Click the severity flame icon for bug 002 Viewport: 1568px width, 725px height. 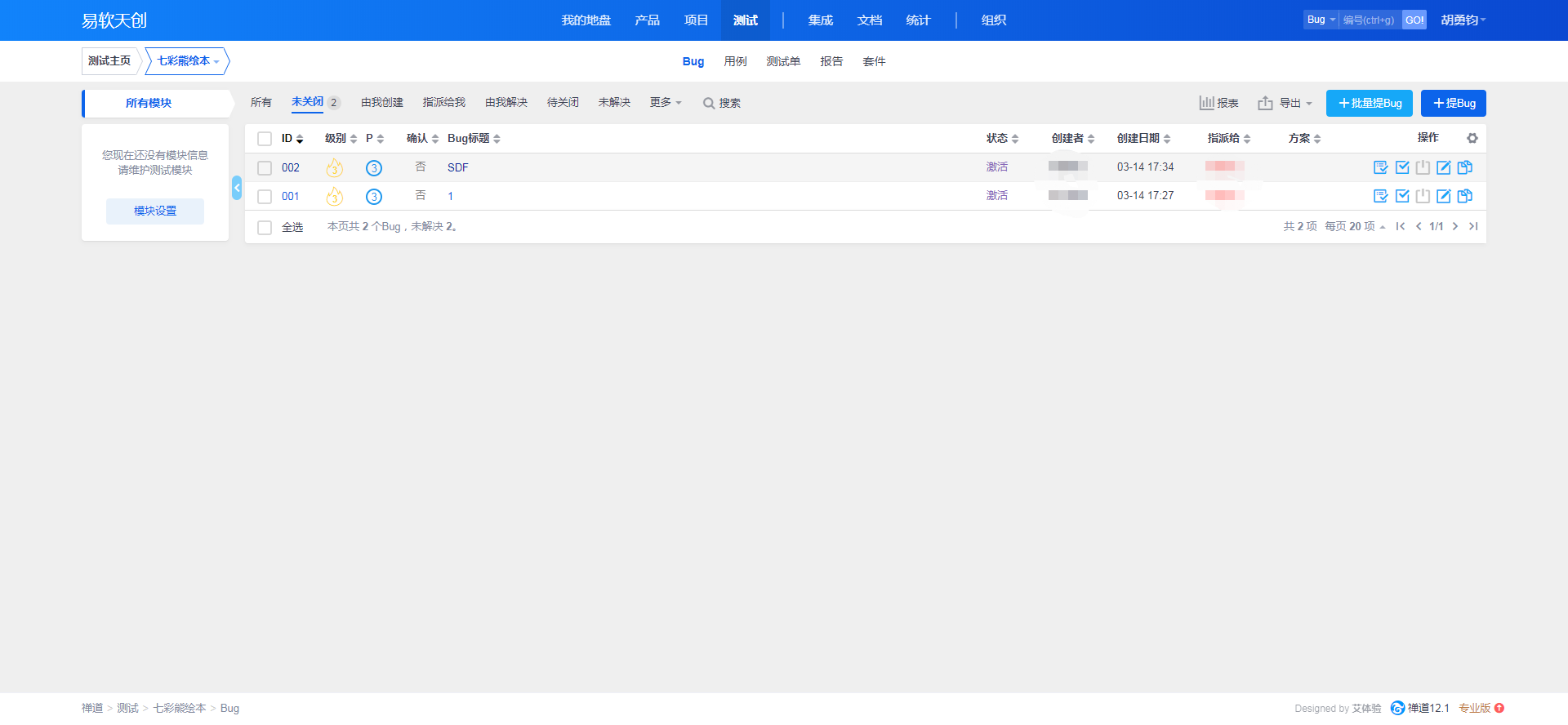pyautogui.click(x=334, y=168)
